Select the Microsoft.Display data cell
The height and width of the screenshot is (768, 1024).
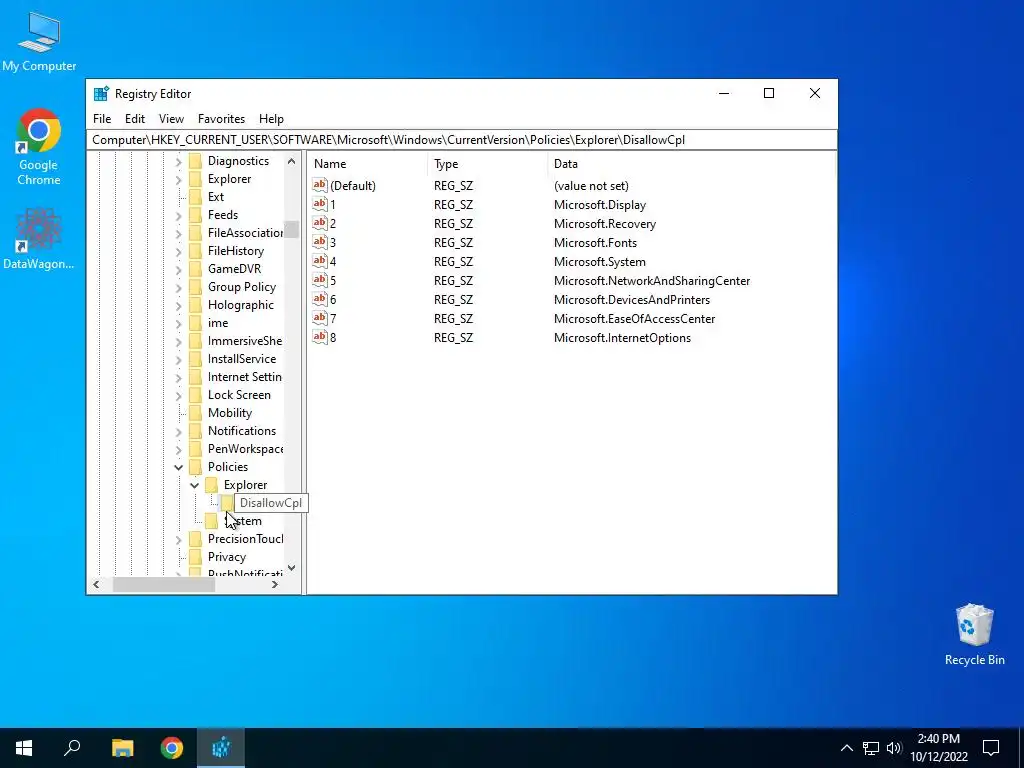(x=600, y=205)
